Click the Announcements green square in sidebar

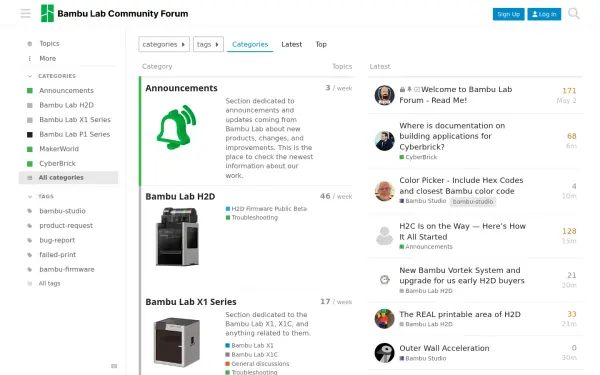29,91
